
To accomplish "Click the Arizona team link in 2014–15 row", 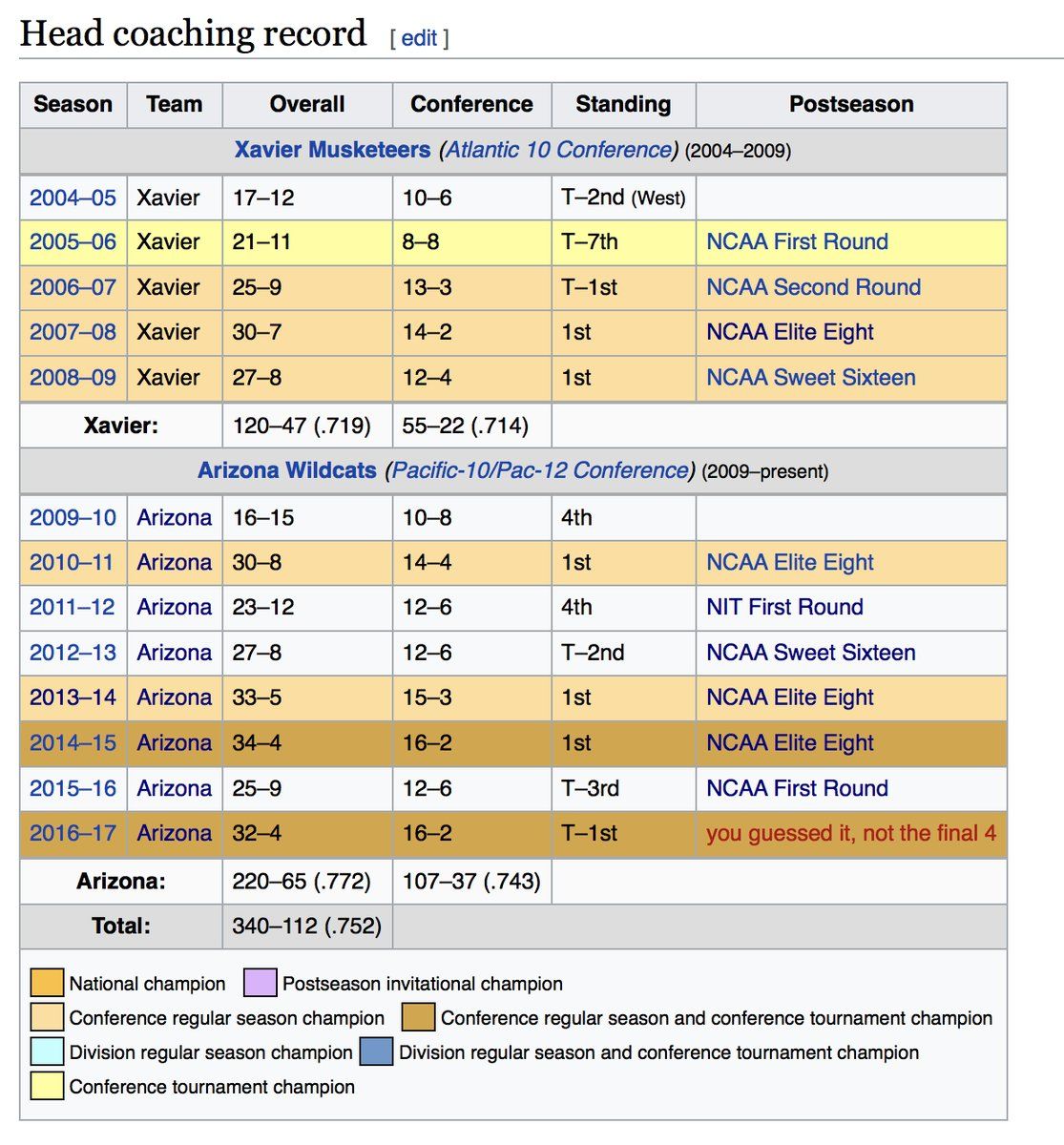I will pyautogui.click(x=174, y=742).
